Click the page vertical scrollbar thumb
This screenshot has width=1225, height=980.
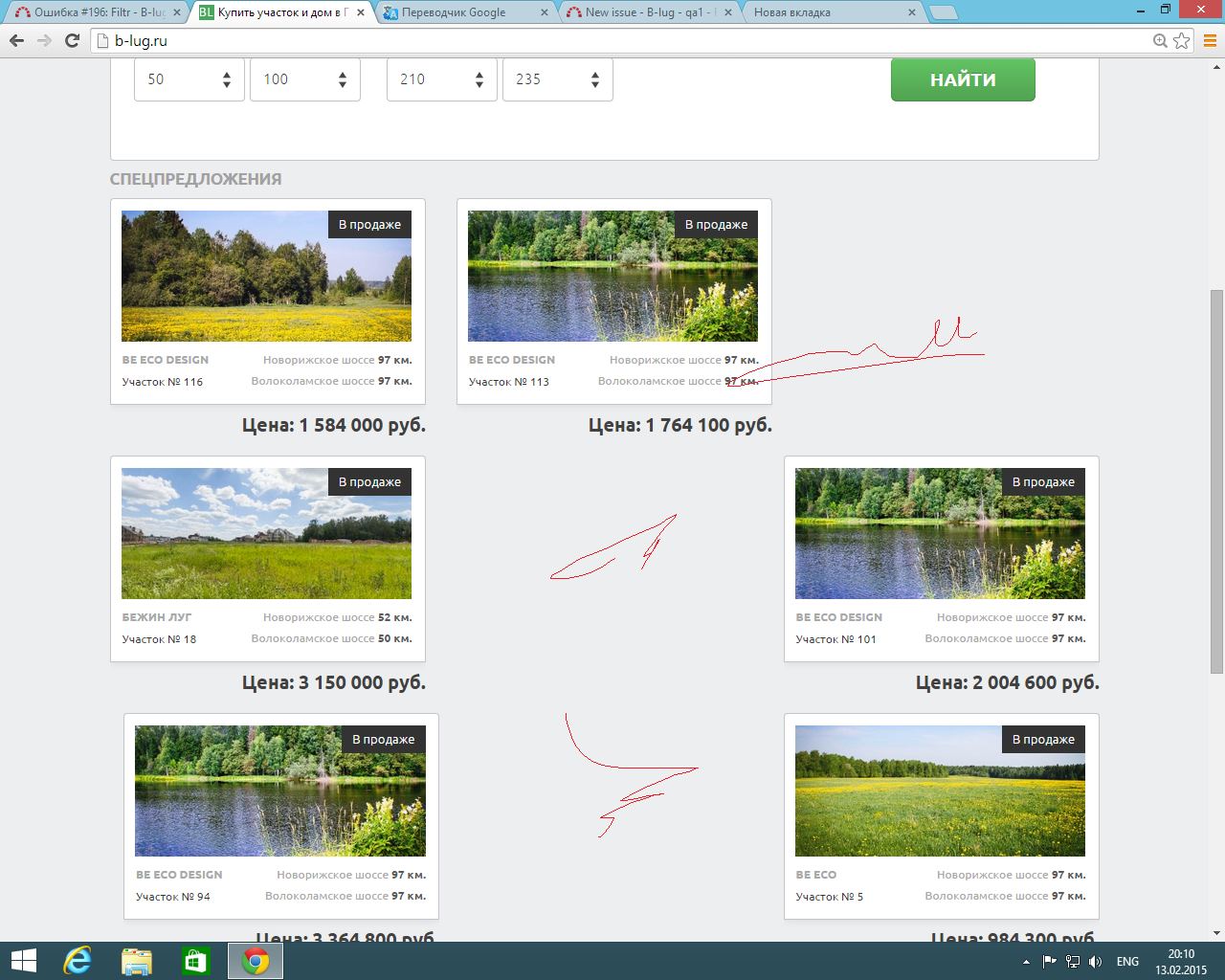1216,479
